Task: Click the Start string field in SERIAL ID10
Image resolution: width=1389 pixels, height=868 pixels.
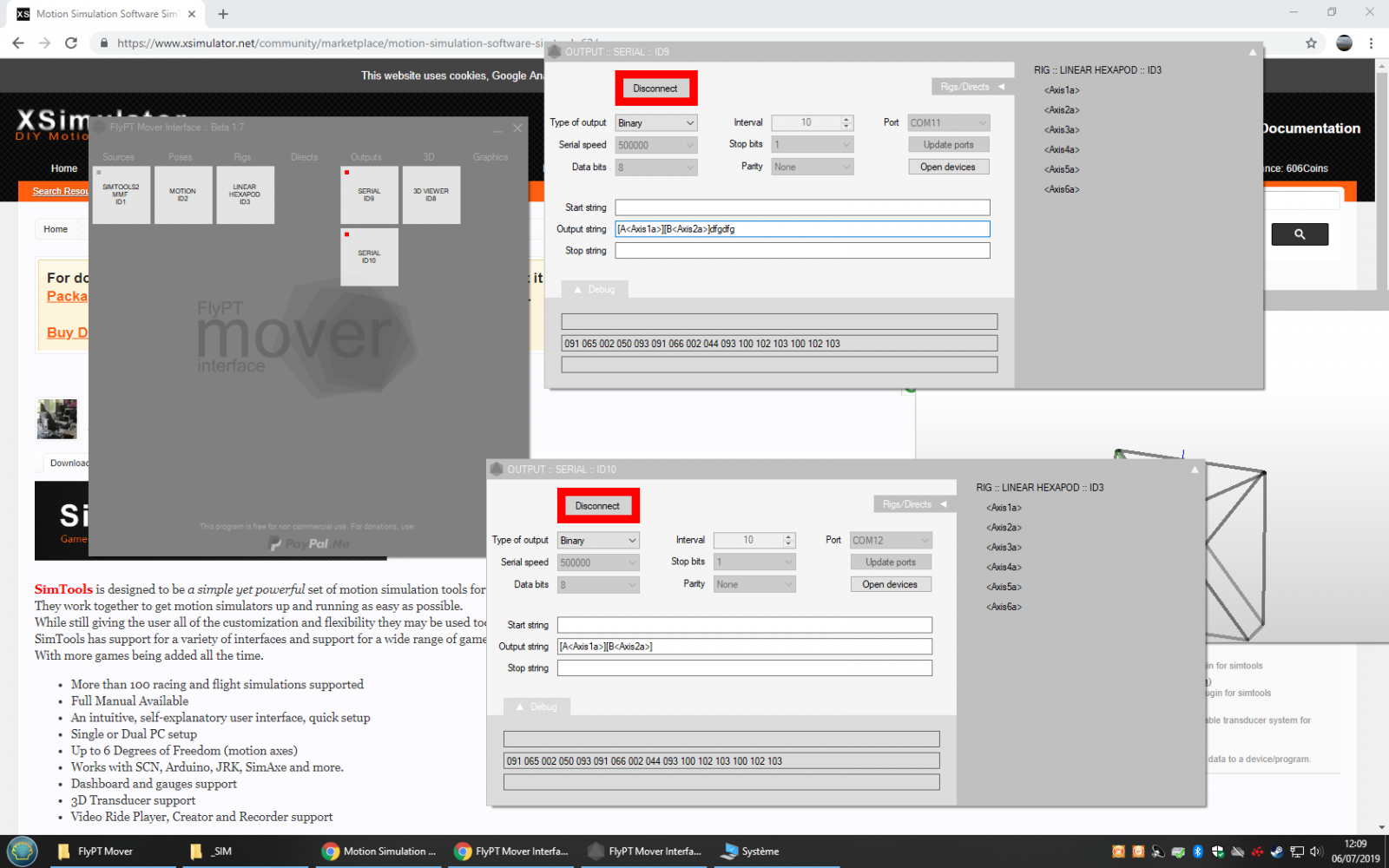Action: (745, 625)
